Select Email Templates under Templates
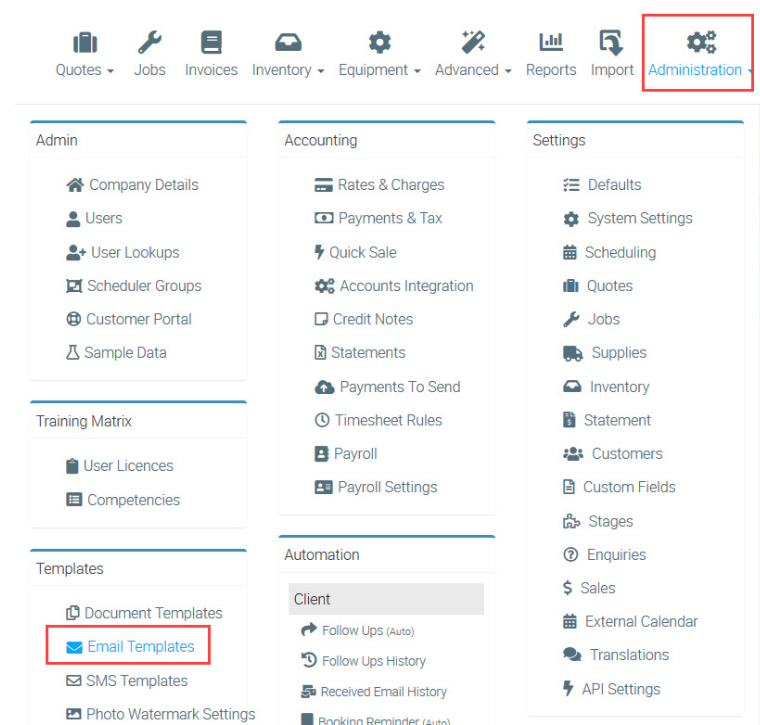Image resolution: width=760 pixels, height=725 pixels. 140,647
